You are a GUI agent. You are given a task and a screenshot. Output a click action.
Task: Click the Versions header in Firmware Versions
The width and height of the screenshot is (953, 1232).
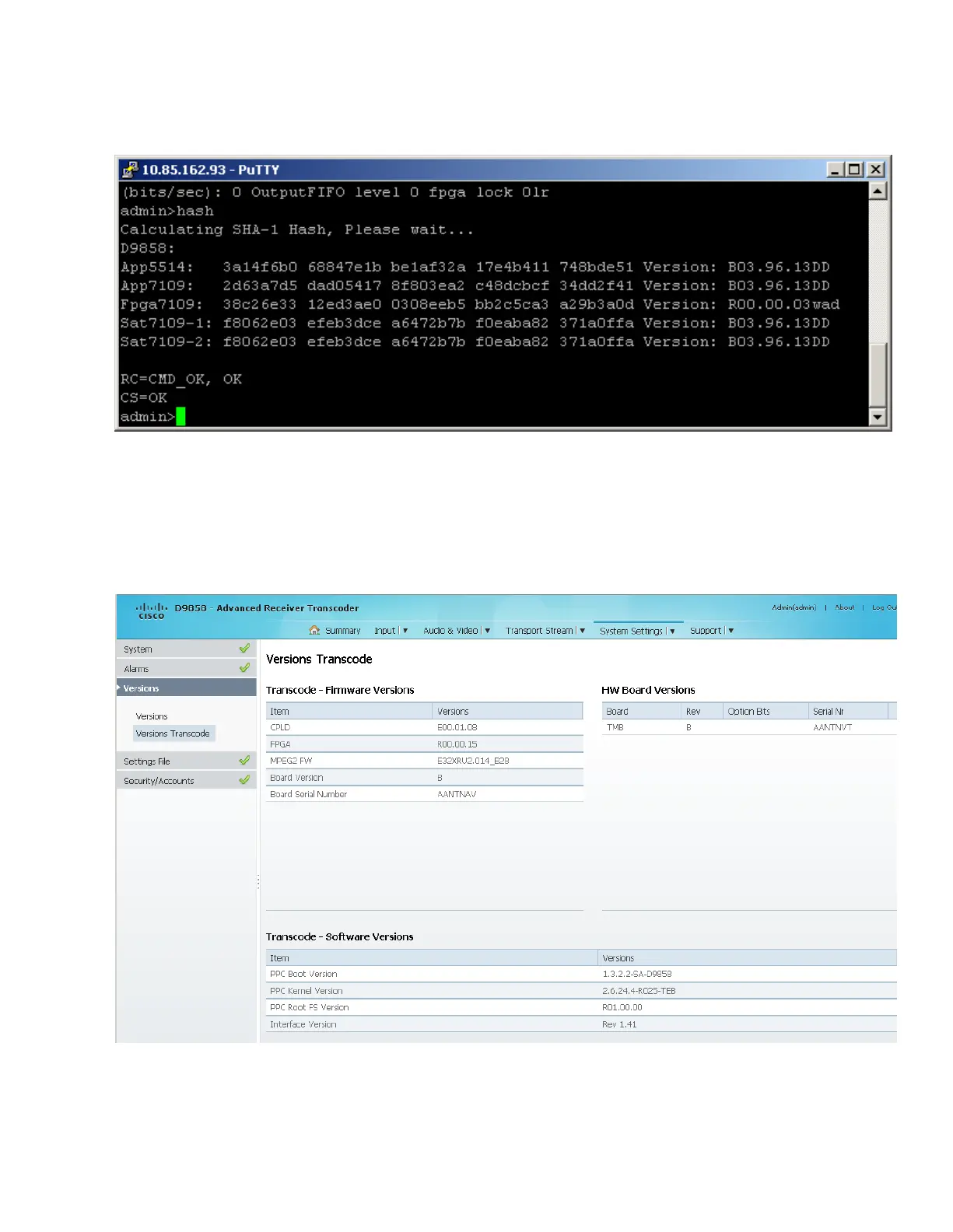[508, 711]
